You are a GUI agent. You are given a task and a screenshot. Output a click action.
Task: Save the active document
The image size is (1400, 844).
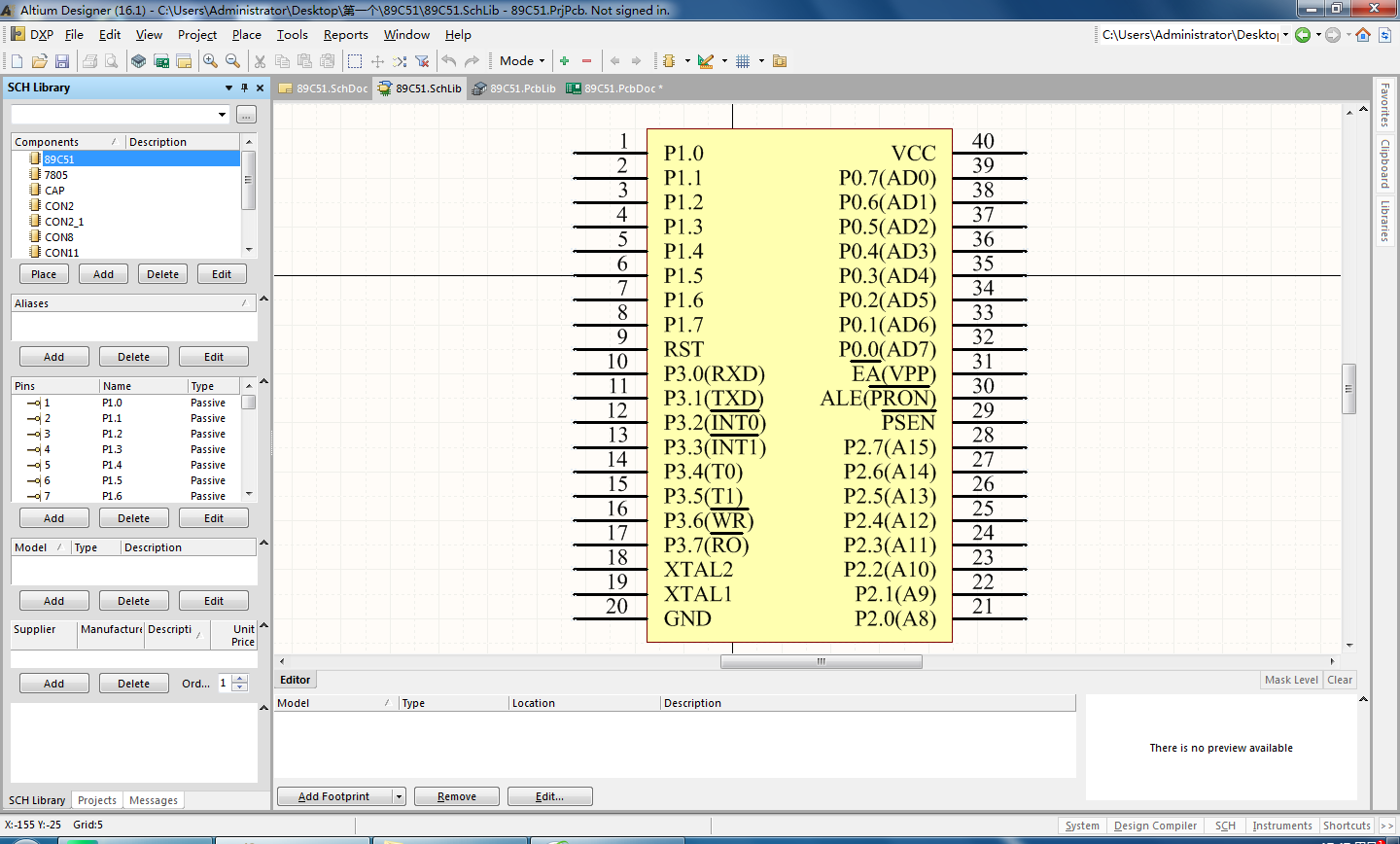pyautogui.click(x=62, y=61)
